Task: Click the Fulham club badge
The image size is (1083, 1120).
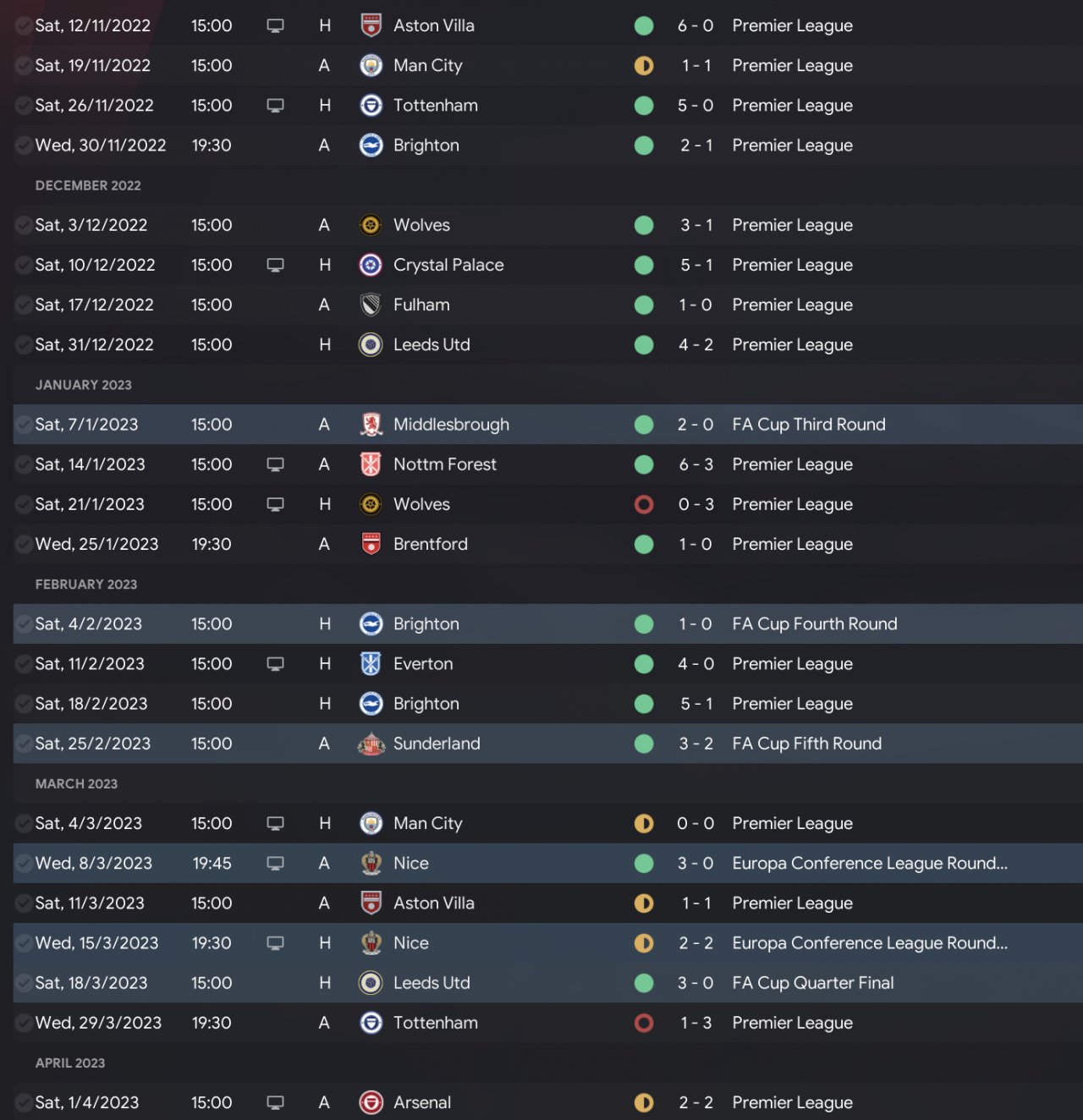Action: click(x=371, y=305)
